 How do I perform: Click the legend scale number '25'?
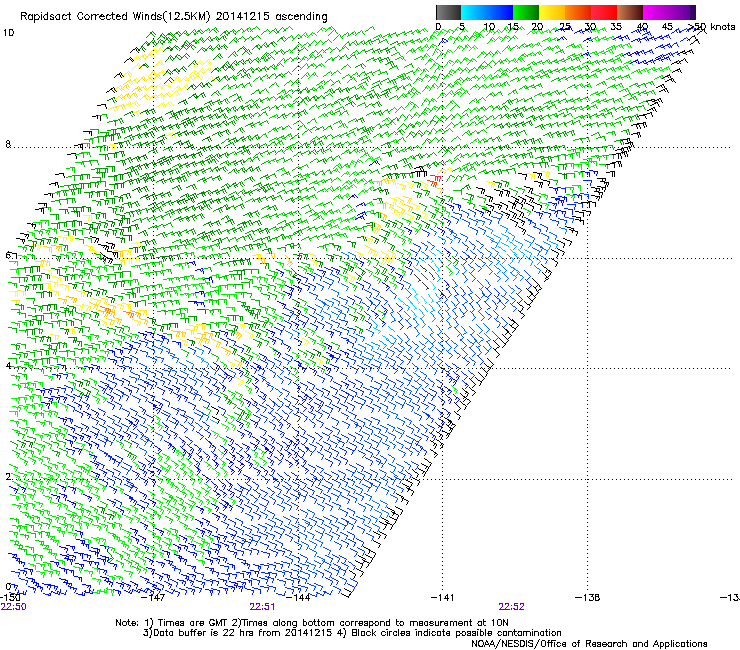(x=565, y=27)
